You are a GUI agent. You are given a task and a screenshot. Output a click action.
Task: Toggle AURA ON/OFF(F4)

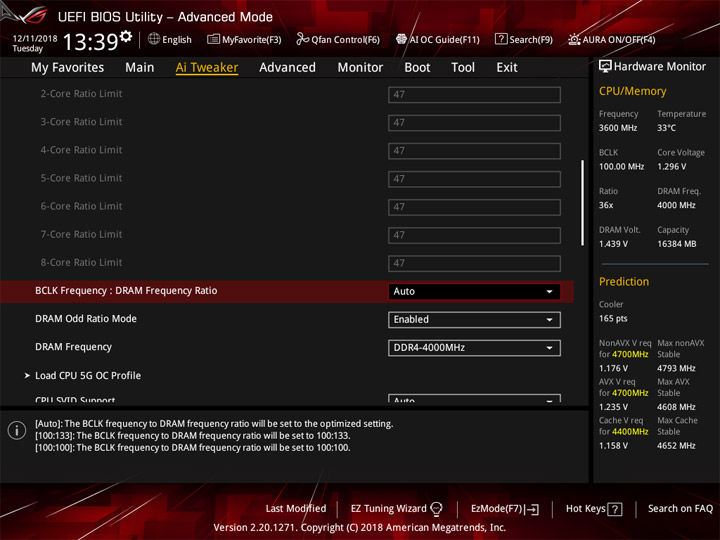[612, 39]
